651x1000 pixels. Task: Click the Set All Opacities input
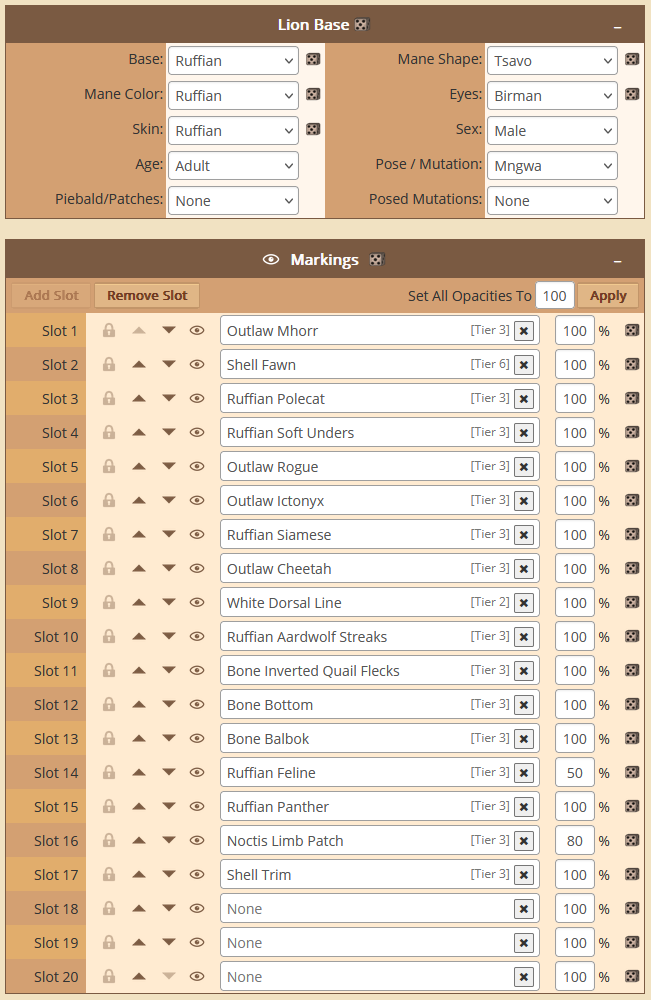(x=555, y=296)
